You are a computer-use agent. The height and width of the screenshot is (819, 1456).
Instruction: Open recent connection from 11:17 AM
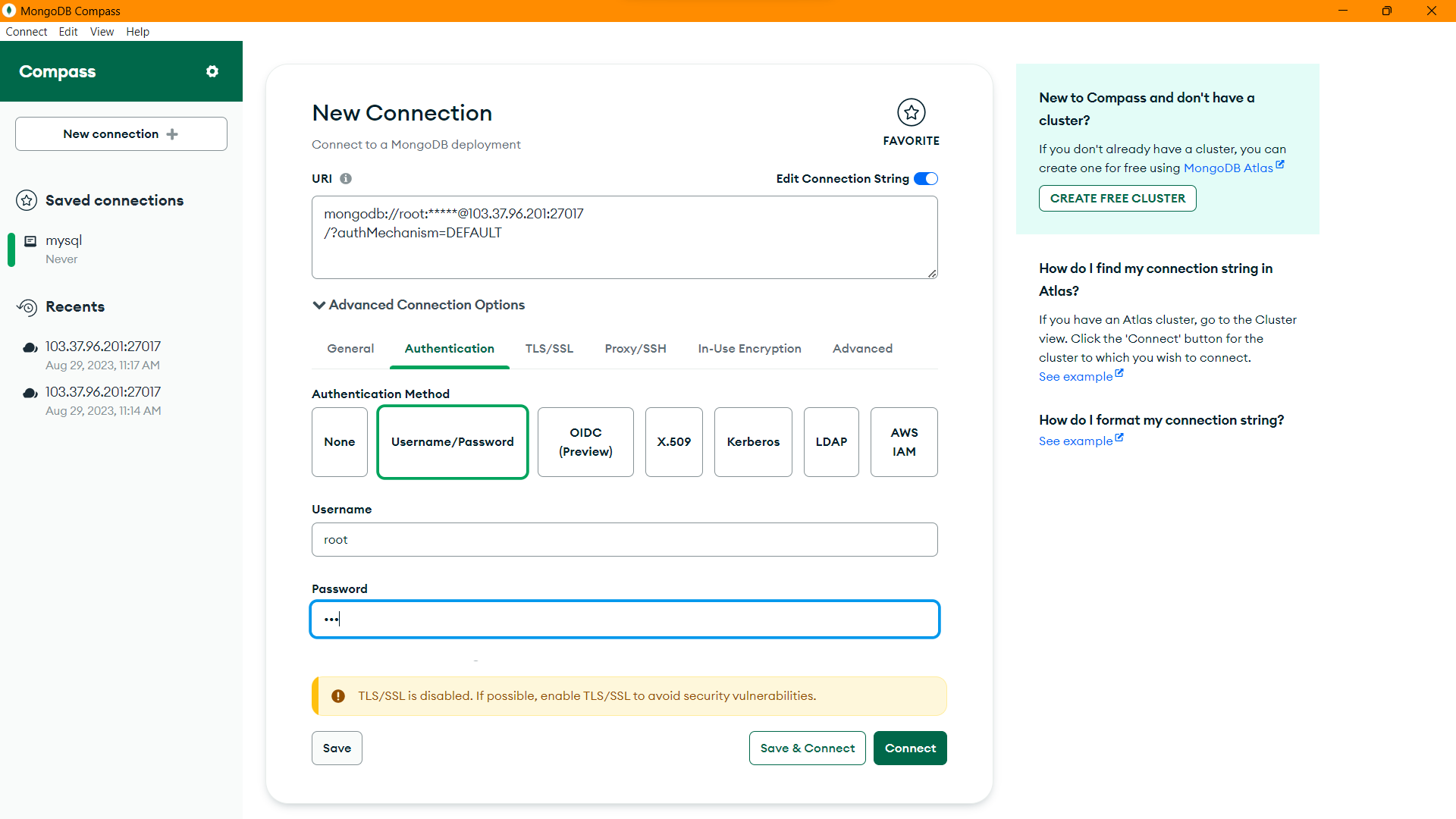coord(121,356)
